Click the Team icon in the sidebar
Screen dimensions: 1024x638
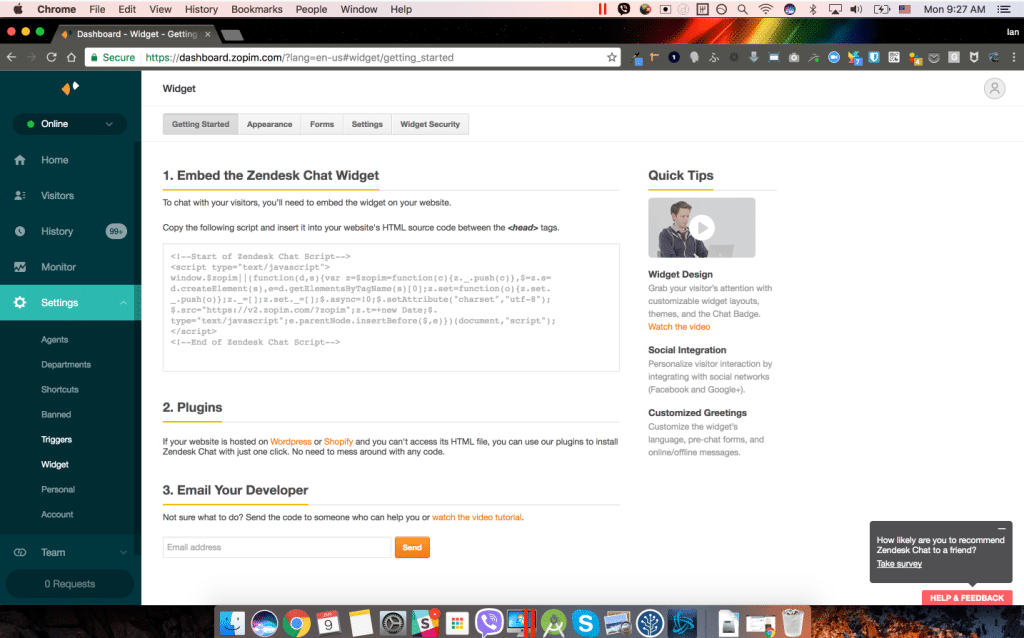click(x=20, y=552)
